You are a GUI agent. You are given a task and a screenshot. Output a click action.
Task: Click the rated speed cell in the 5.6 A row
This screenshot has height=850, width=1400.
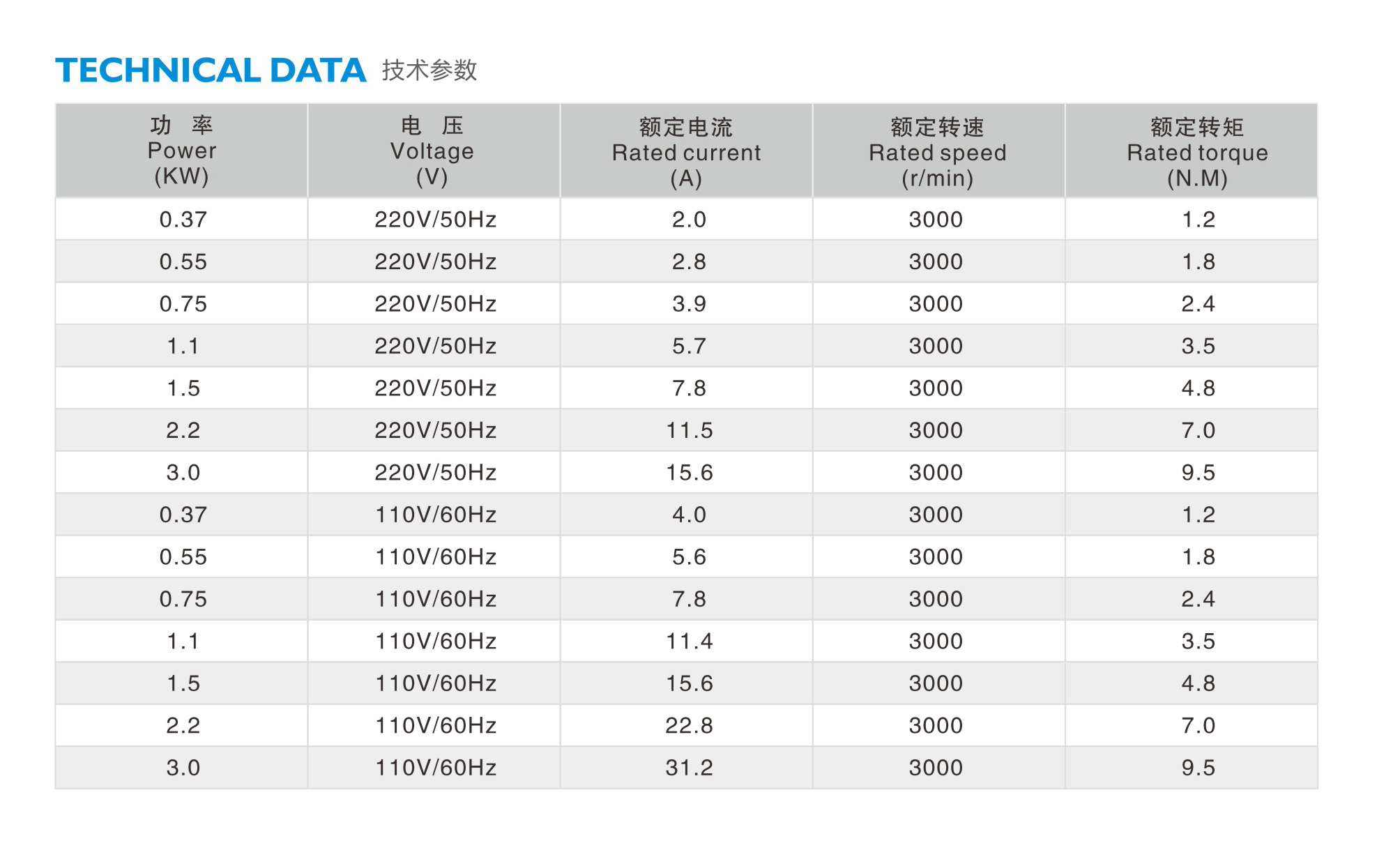(938, 556)
